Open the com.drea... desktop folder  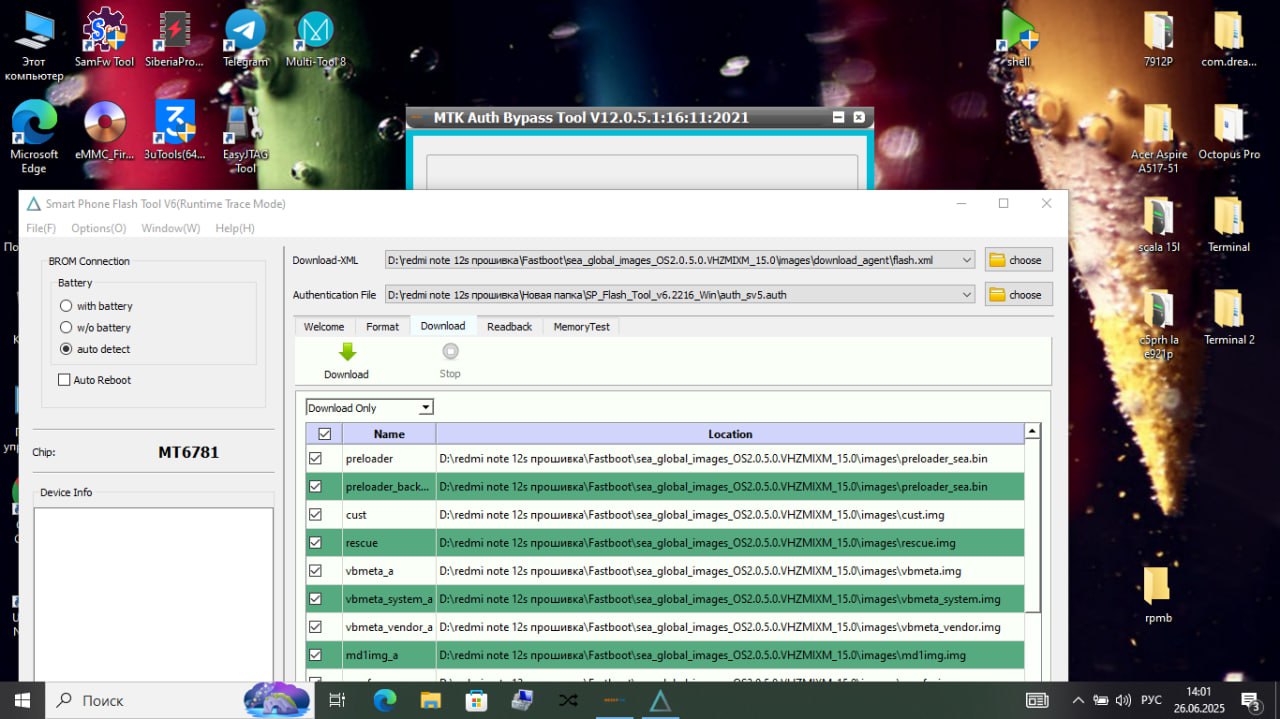coord(1228,38)
